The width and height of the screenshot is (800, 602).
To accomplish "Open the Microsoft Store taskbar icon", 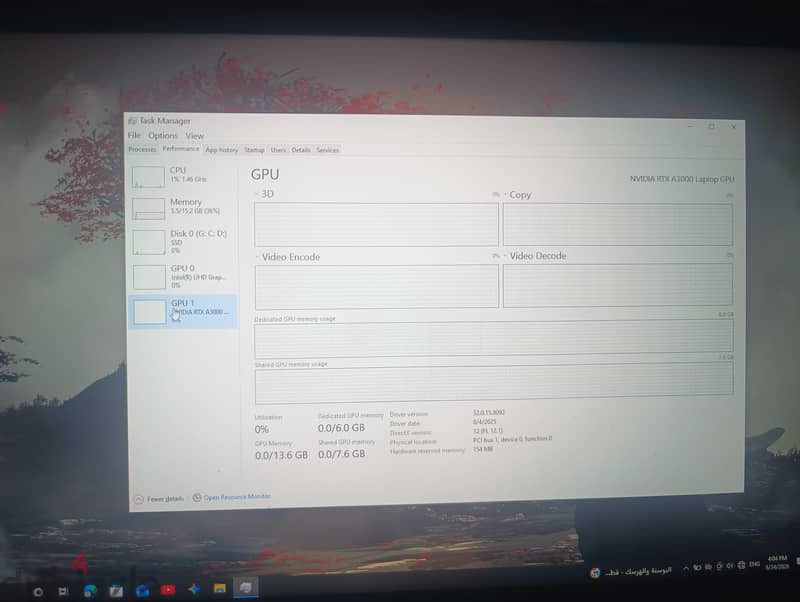I will (116, 591).
